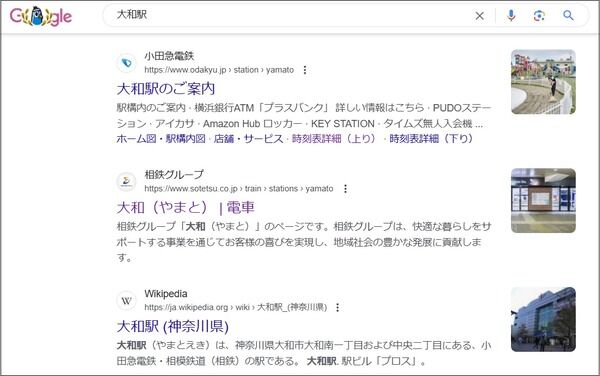600x376 pixels.
Task: Open the 店舗・サービス sitelink
Action: click(248, 138)
